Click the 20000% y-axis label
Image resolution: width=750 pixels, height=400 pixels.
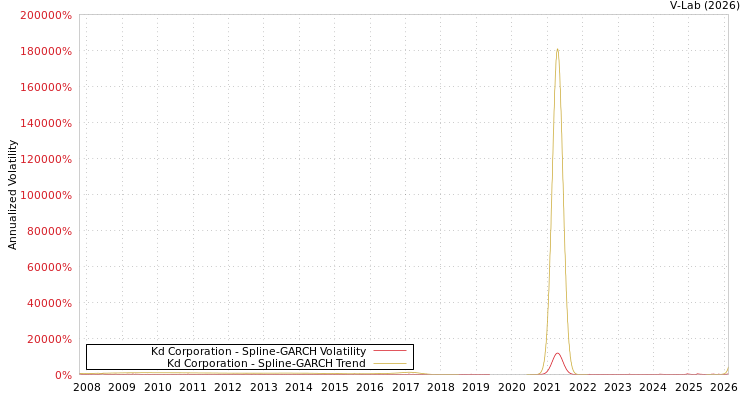(48, 339)
